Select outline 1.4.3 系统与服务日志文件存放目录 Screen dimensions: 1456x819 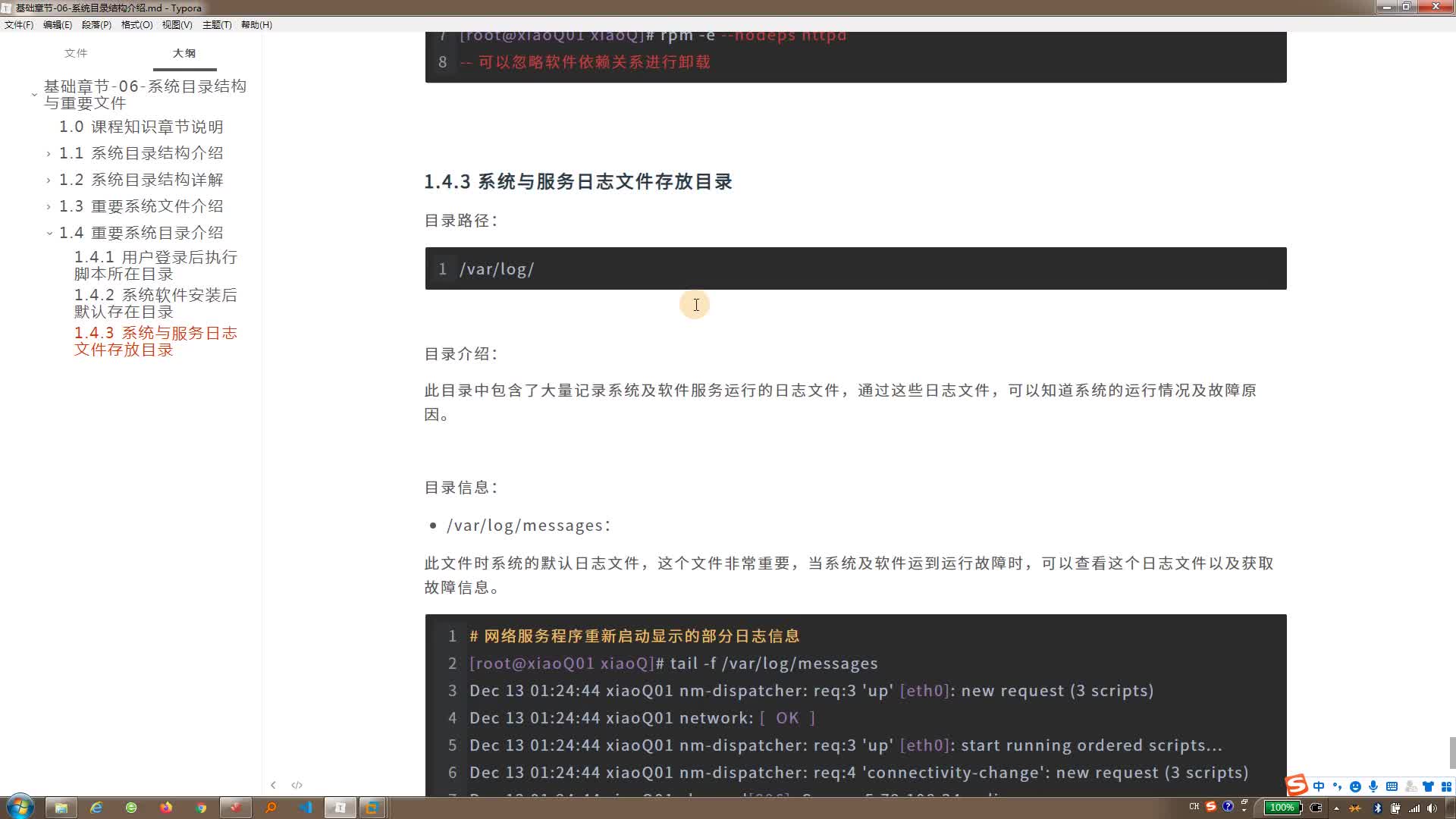pos(155,341)
